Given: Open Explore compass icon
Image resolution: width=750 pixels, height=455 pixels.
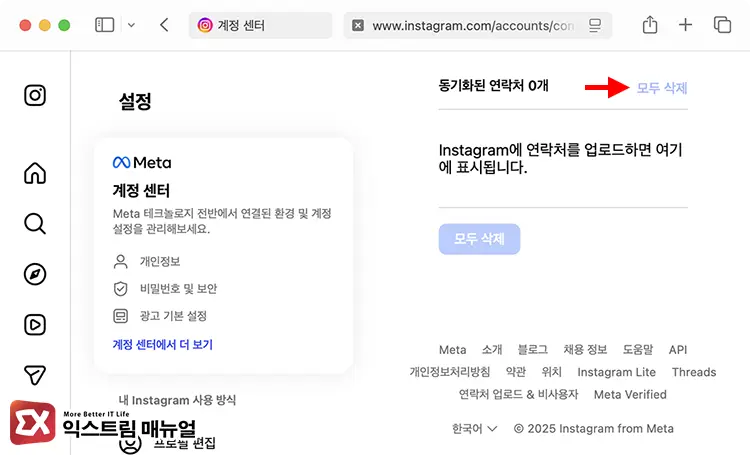Looking at the screenshot, I should (35, 274).
